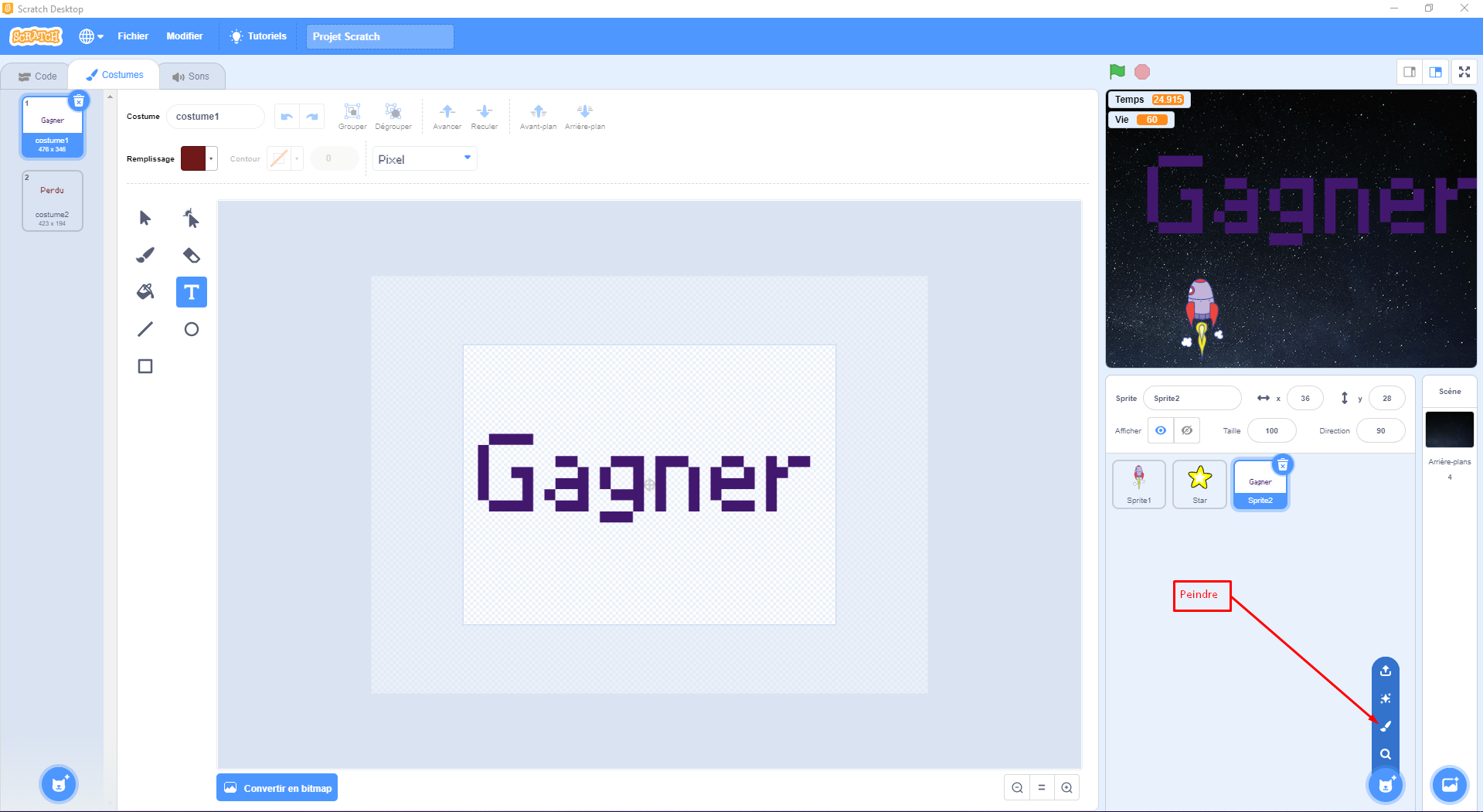This screenshot has width=1483, height=812.
Task: Click the green flag to run
Action: pyautogui.click(x=1117, y=72)
